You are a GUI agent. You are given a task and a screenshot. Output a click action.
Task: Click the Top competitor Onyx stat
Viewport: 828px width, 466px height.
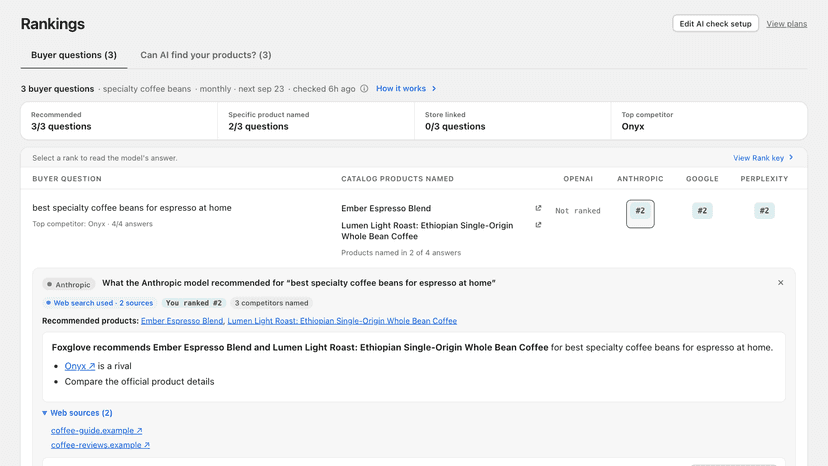click(x=709, y=121)
